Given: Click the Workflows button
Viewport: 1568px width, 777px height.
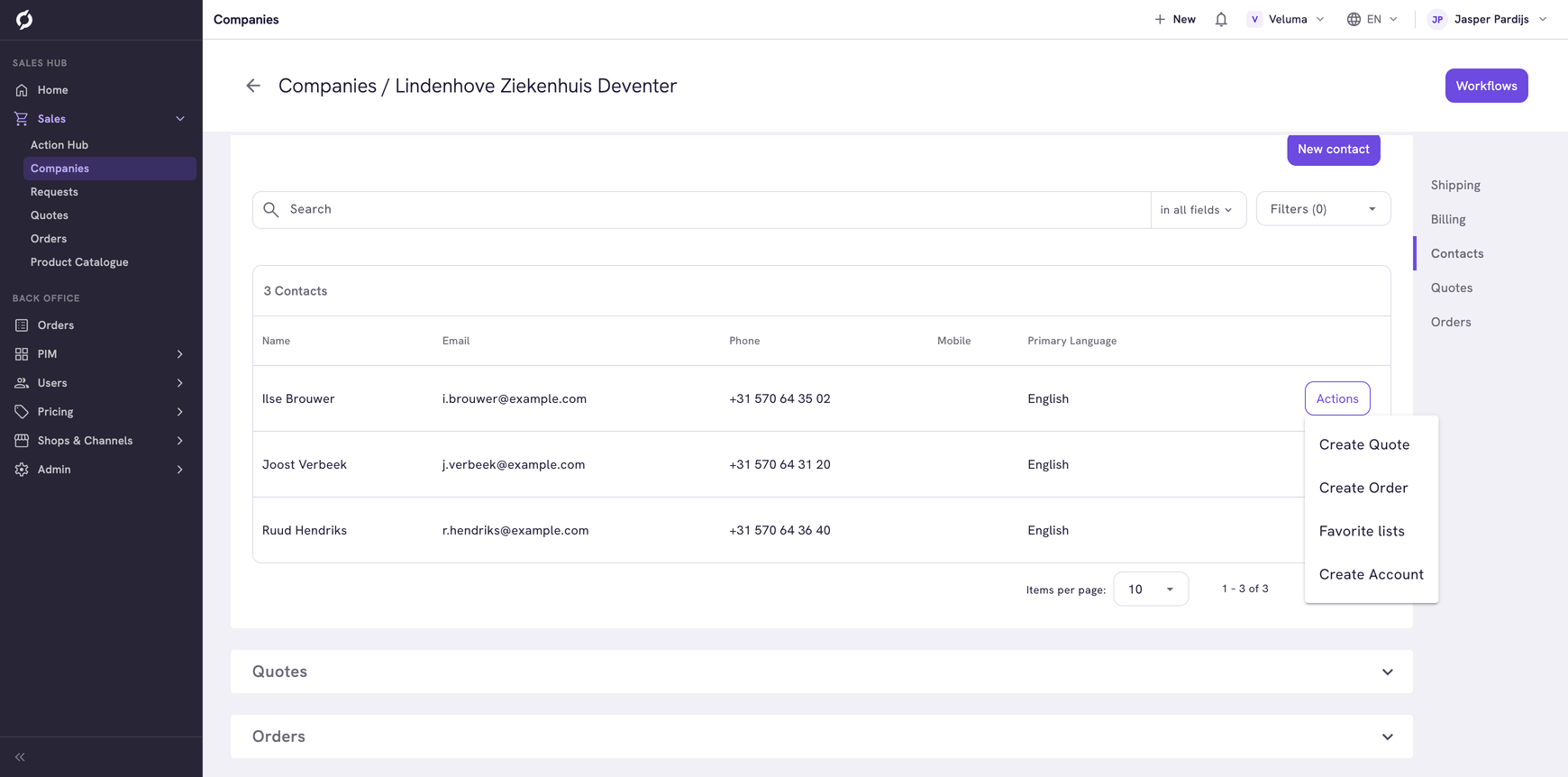Looking at the screenshot, I should coord(1486,86).
